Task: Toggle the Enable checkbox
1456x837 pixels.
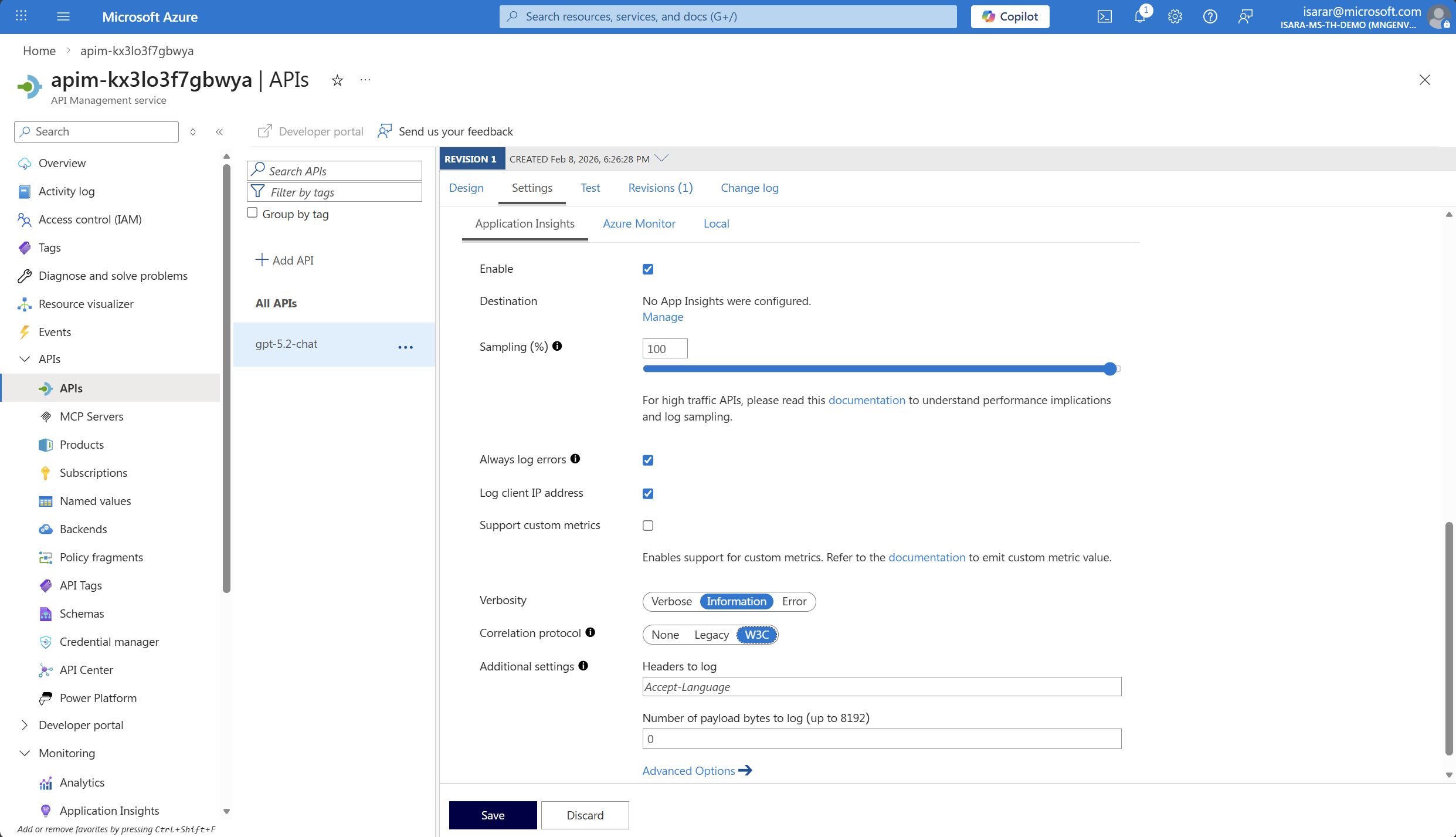Action: (x=648, y=269)
